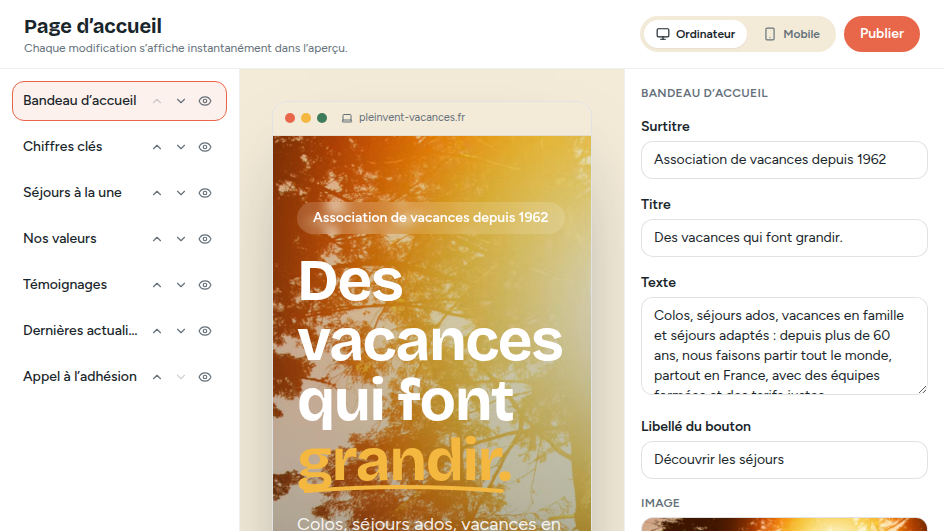944x531 pixels.
Task: Move Dernières actualités section up
Action: 157,331
